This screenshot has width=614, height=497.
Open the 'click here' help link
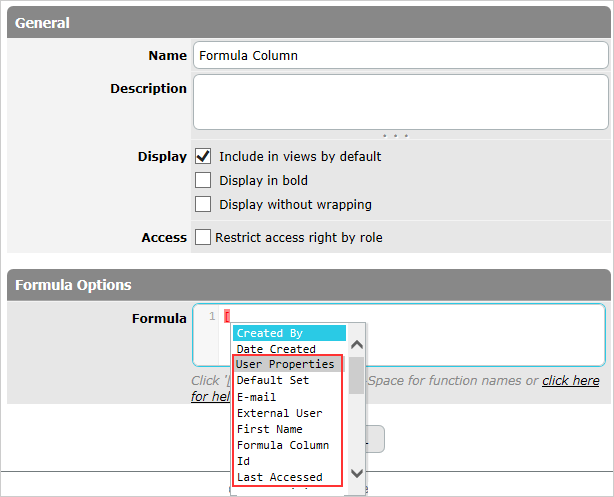click(x=571, y=380)
